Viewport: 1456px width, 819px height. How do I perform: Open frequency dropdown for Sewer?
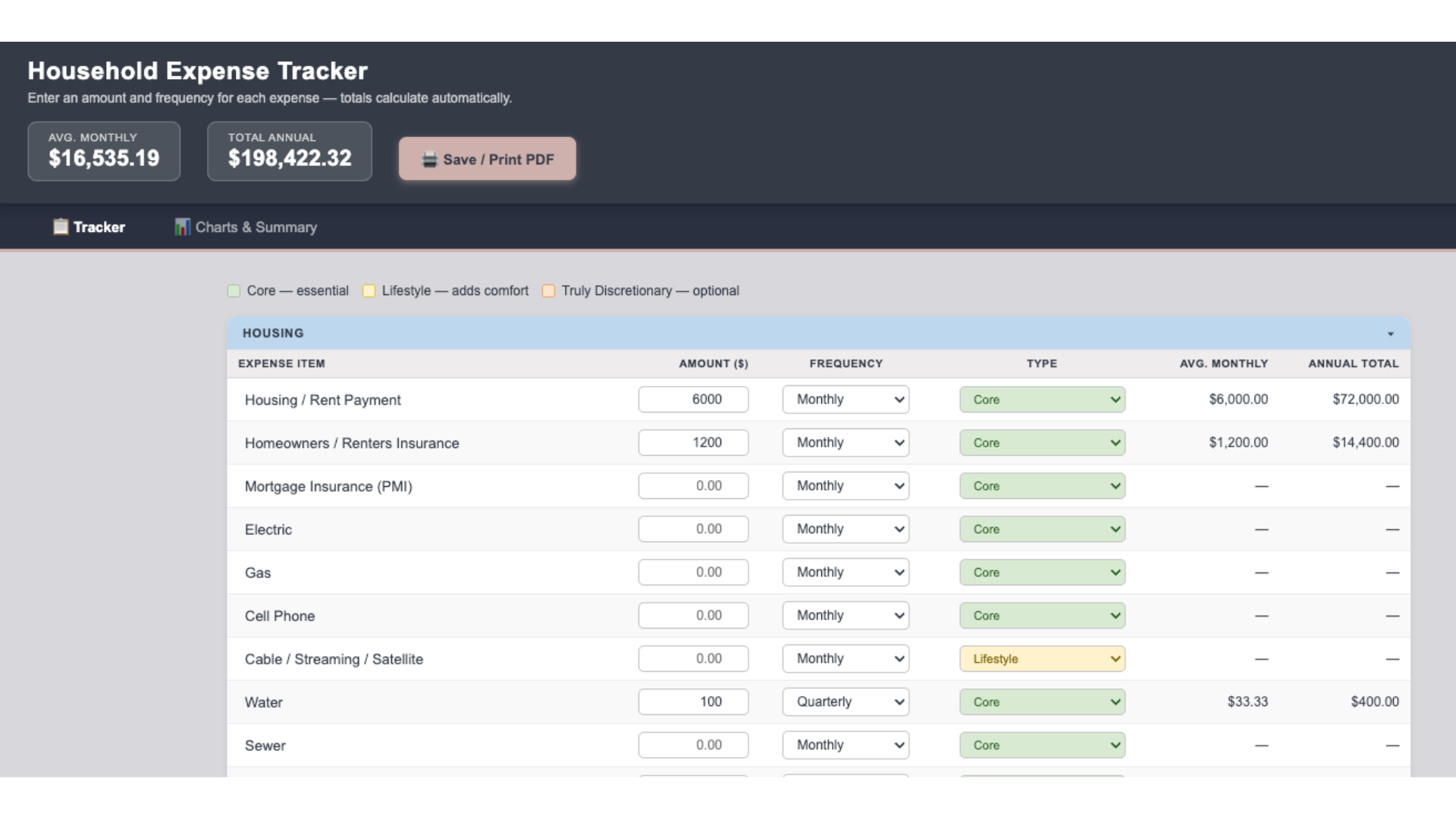click(x=846, y=745)
